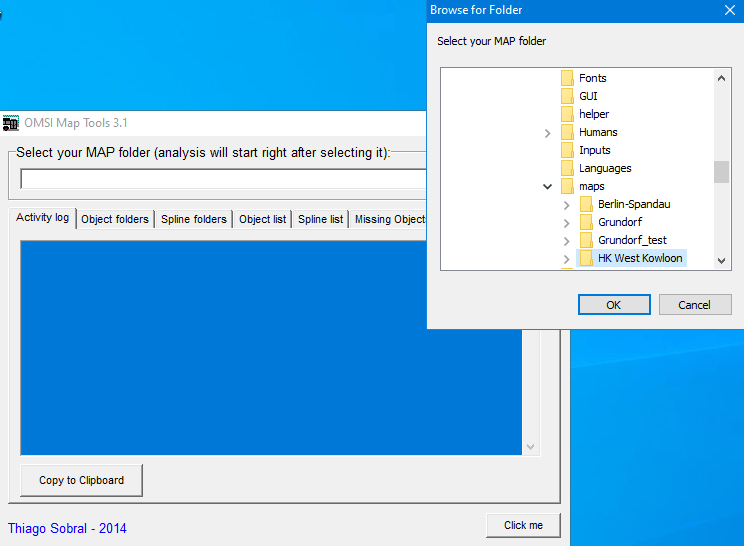
Task: Expand the HK West Kowloon folder
Action: [x=567, y=259]
